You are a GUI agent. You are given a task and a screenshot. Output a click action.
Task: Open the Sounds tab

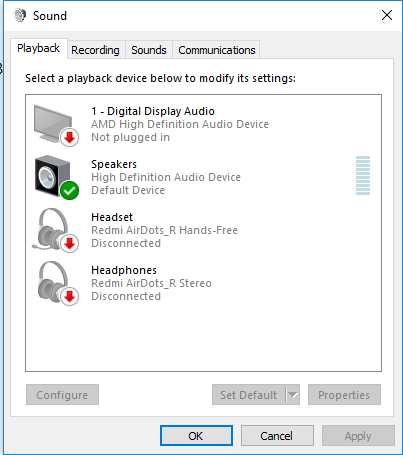point(149,50)
